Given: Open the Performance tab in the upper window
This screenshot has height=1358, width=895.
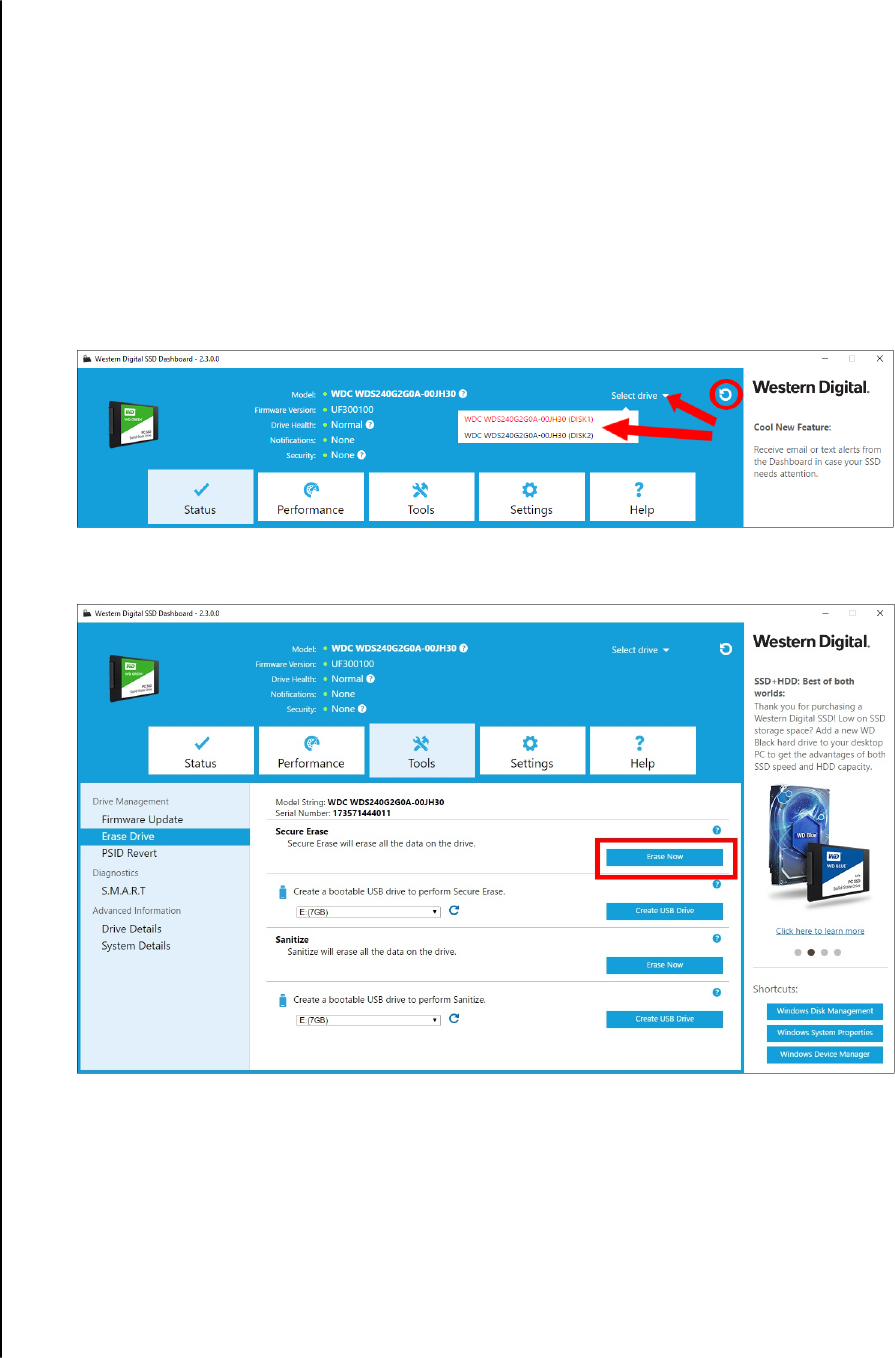Looking at the screenshot, I should [x=310, y=497].
